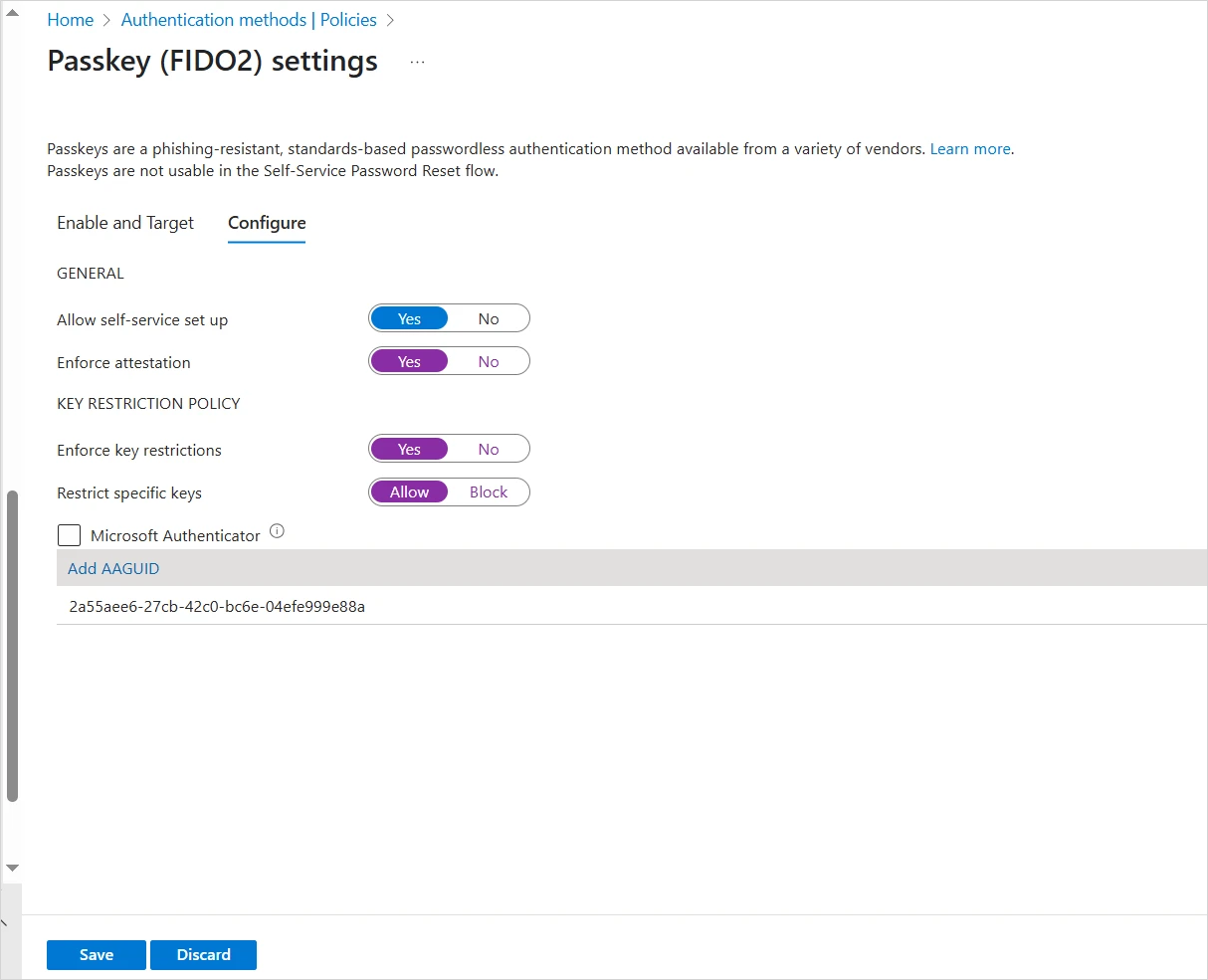Open the ellipsis more options menu
This screenshot has width=1208, height=980.
click(x=417, y=62)
